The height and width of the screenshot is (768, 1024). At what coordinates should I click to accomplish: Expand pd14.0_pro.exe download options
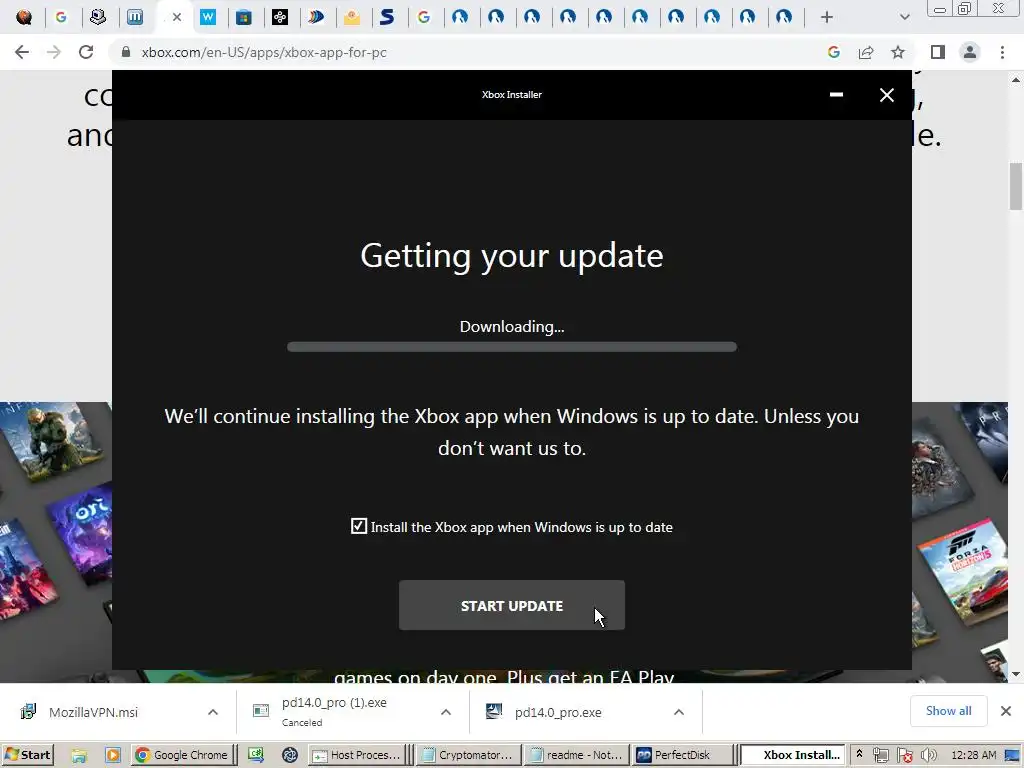tap(679, 712)
